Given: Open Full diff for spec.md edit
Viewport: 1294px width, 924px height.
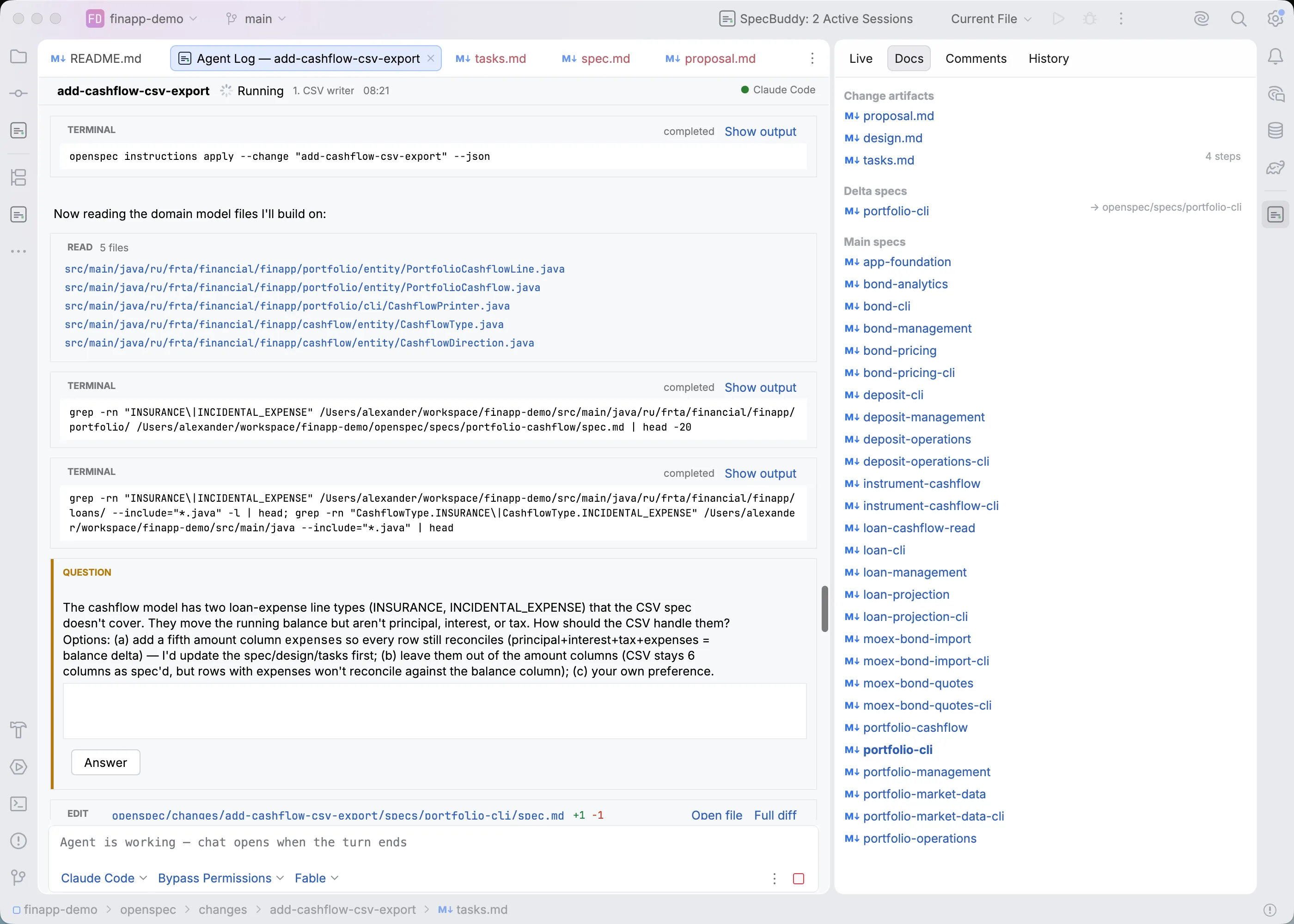Looking at the screenshot, I should click(x=775, y=815).
